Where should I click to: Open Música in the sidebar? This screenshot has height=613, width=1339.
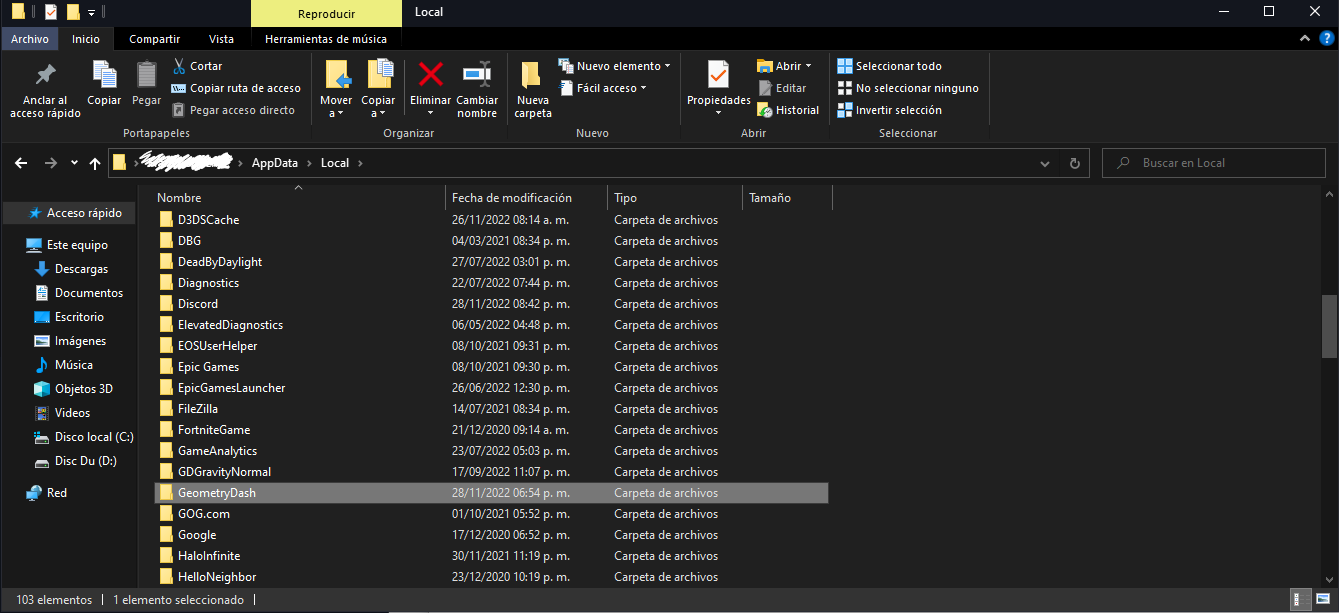click(x=74, y=365)
